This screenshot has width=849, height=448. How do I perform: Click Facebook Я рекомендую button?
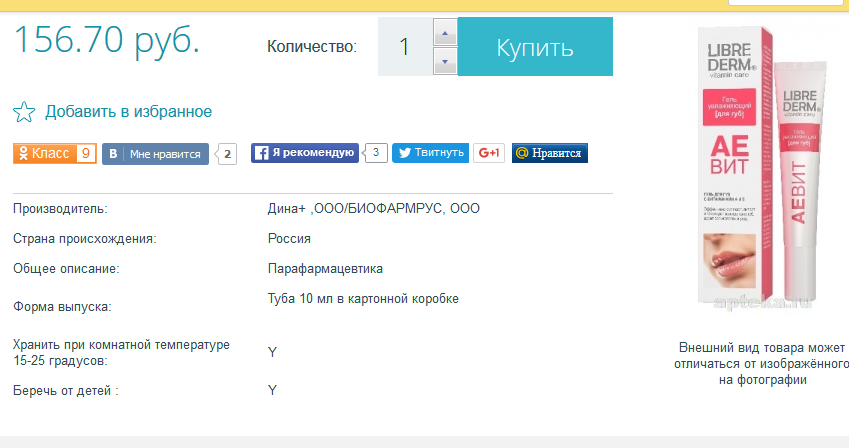[304, 153]
